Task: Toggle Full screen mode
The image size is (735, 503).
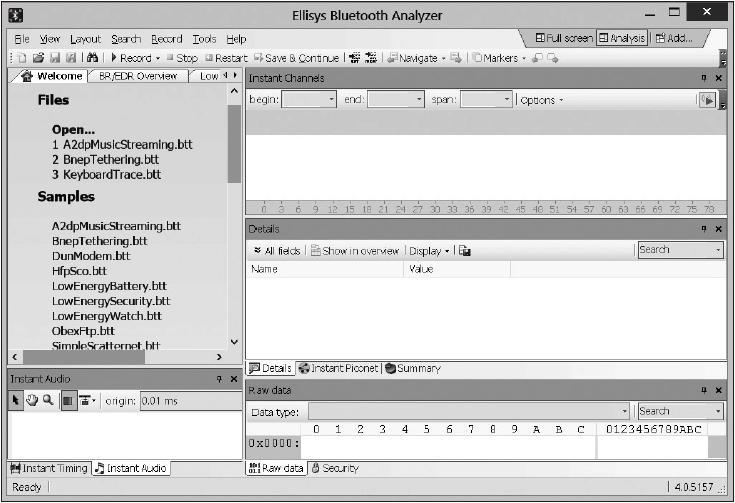Action: [x=564, y=38]
